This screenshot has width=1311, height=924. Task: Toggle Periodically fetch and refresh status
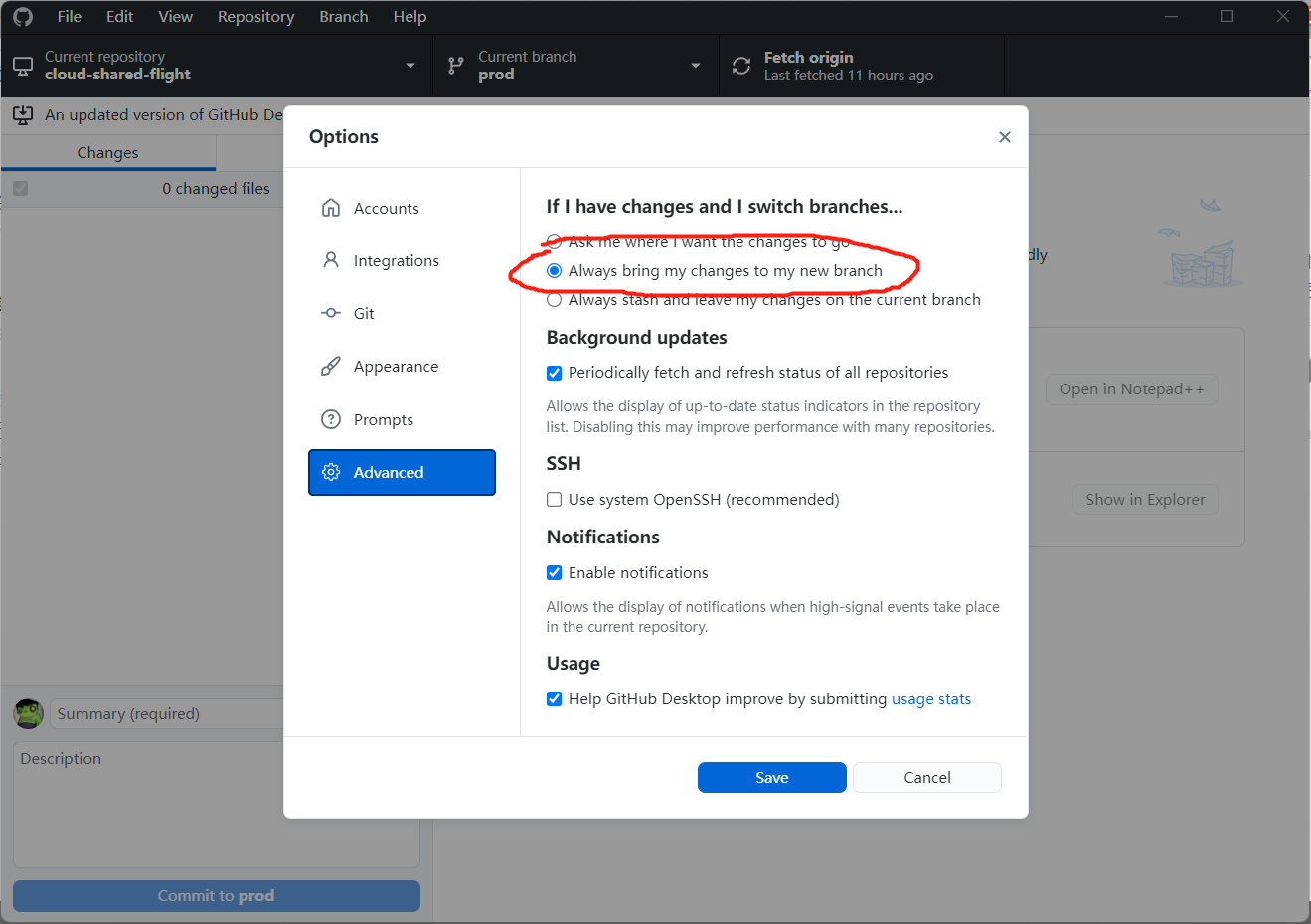point(554,374)
